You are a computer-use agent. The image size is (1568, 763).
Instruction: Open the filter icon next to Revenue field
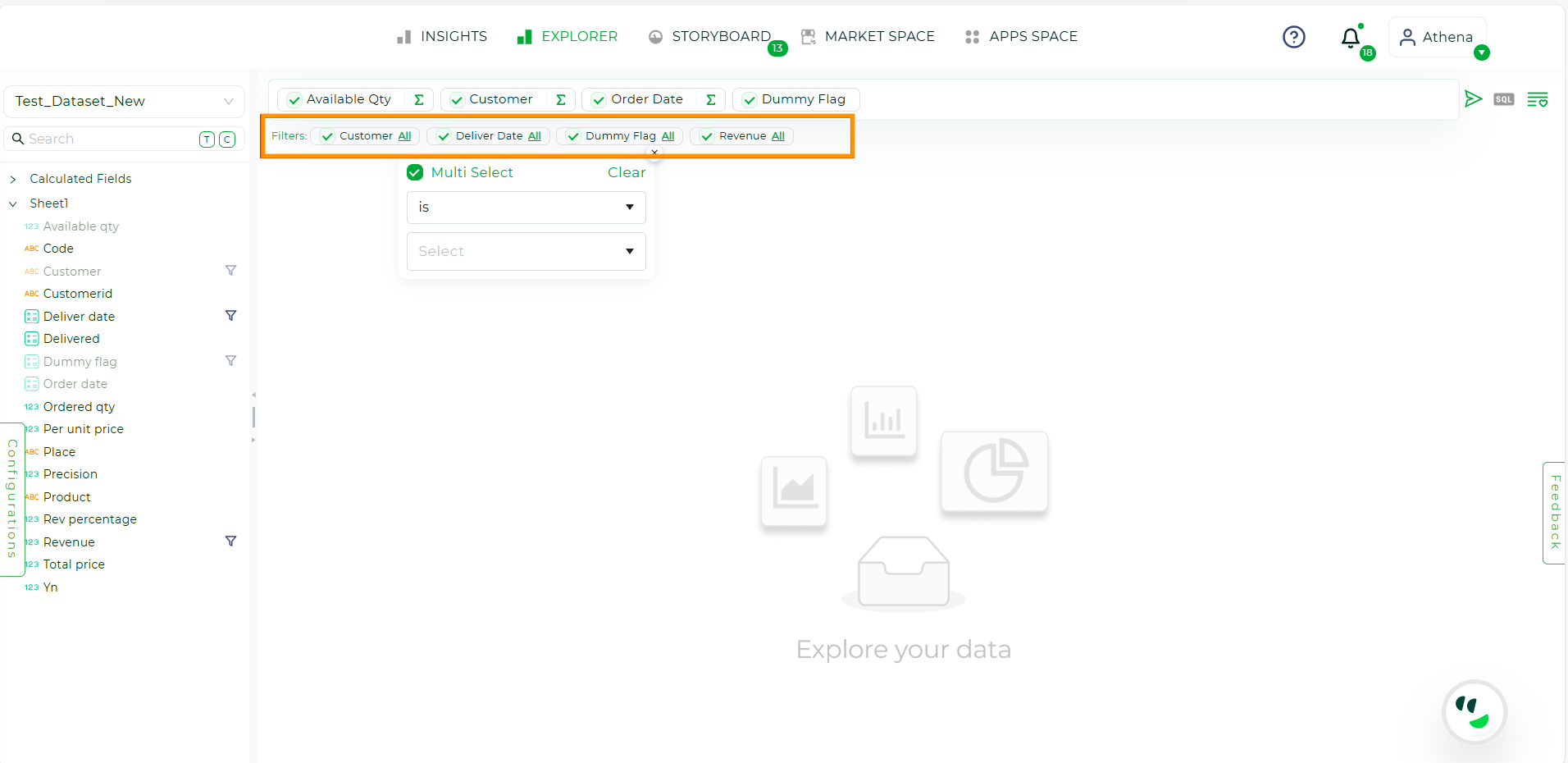[230, 541]
